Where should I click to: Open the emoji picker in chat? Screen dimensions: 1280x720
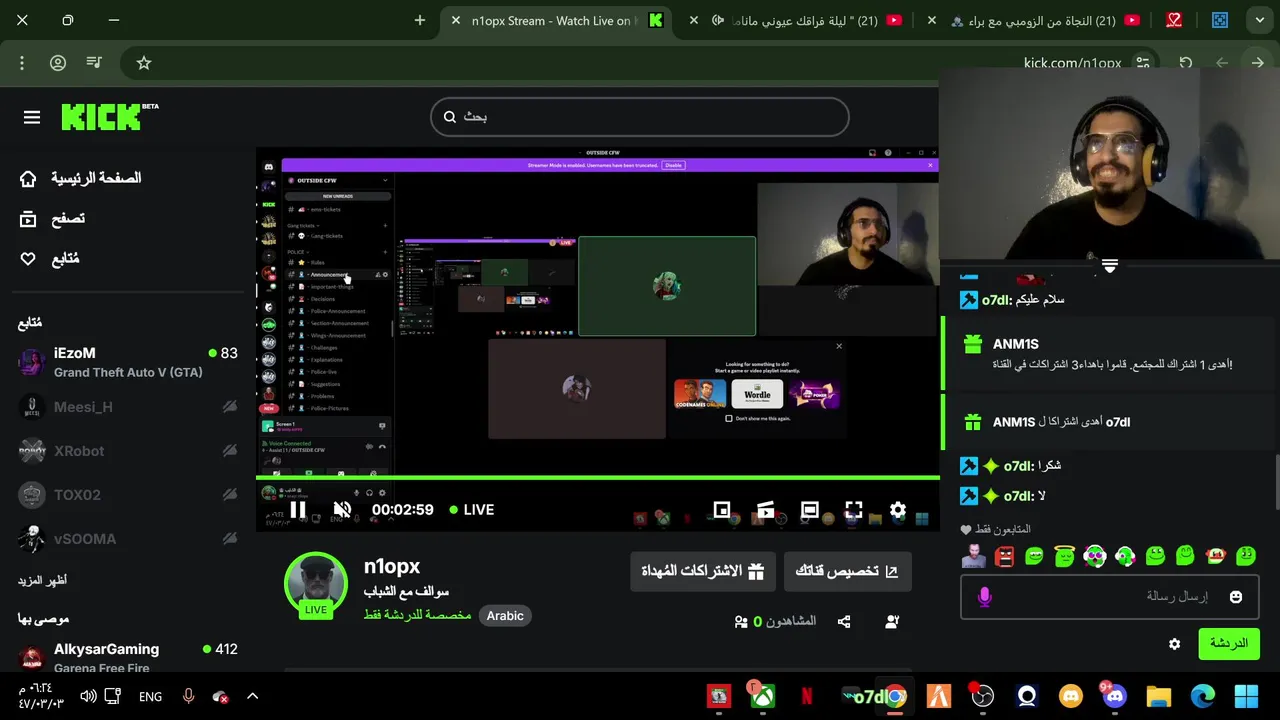[x=1236, y=597]
